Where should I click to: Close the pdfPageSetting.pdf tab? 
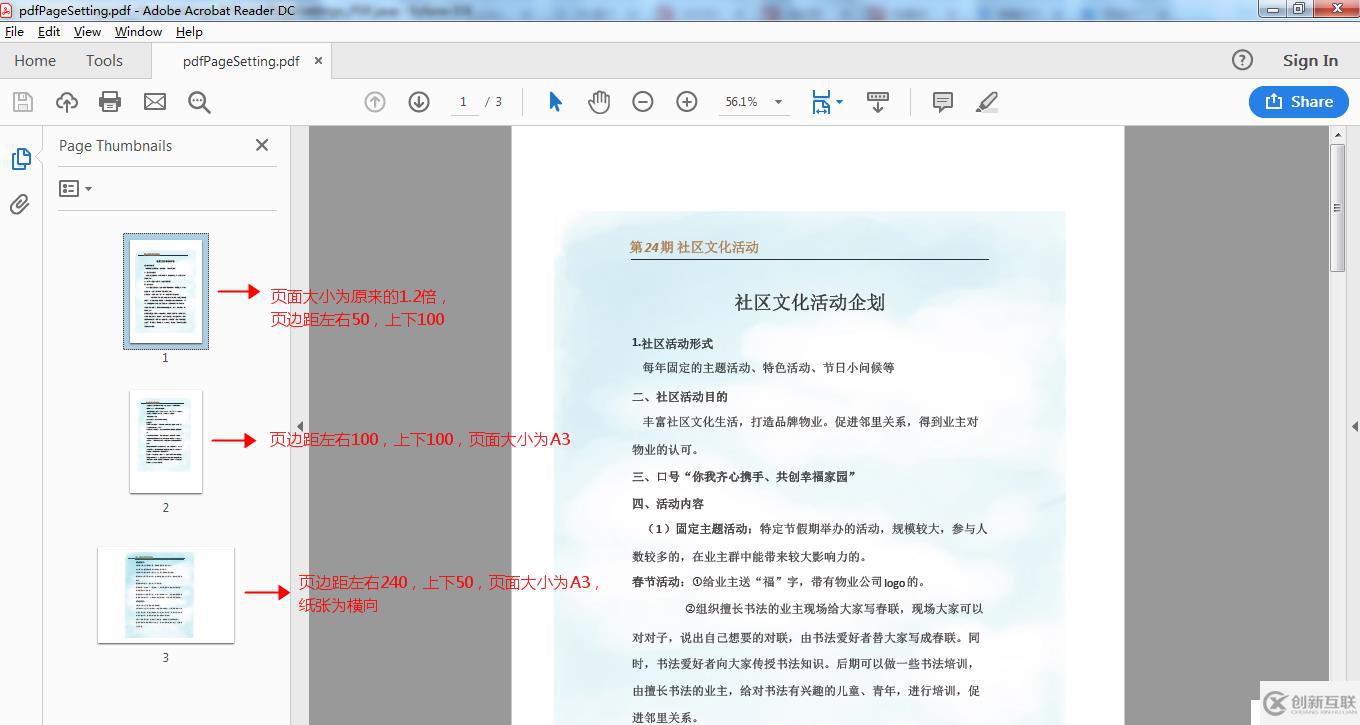[318, 60]
